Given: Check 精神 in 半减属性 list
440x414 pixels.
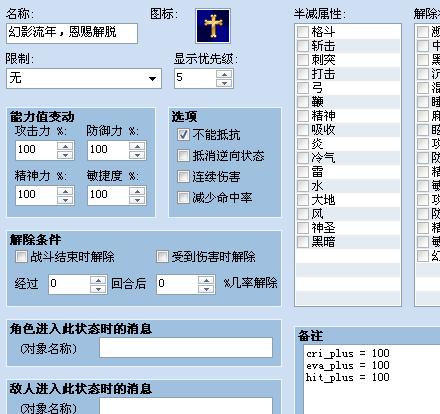Looking at the screenshot, I should click(x=303, y=116).
